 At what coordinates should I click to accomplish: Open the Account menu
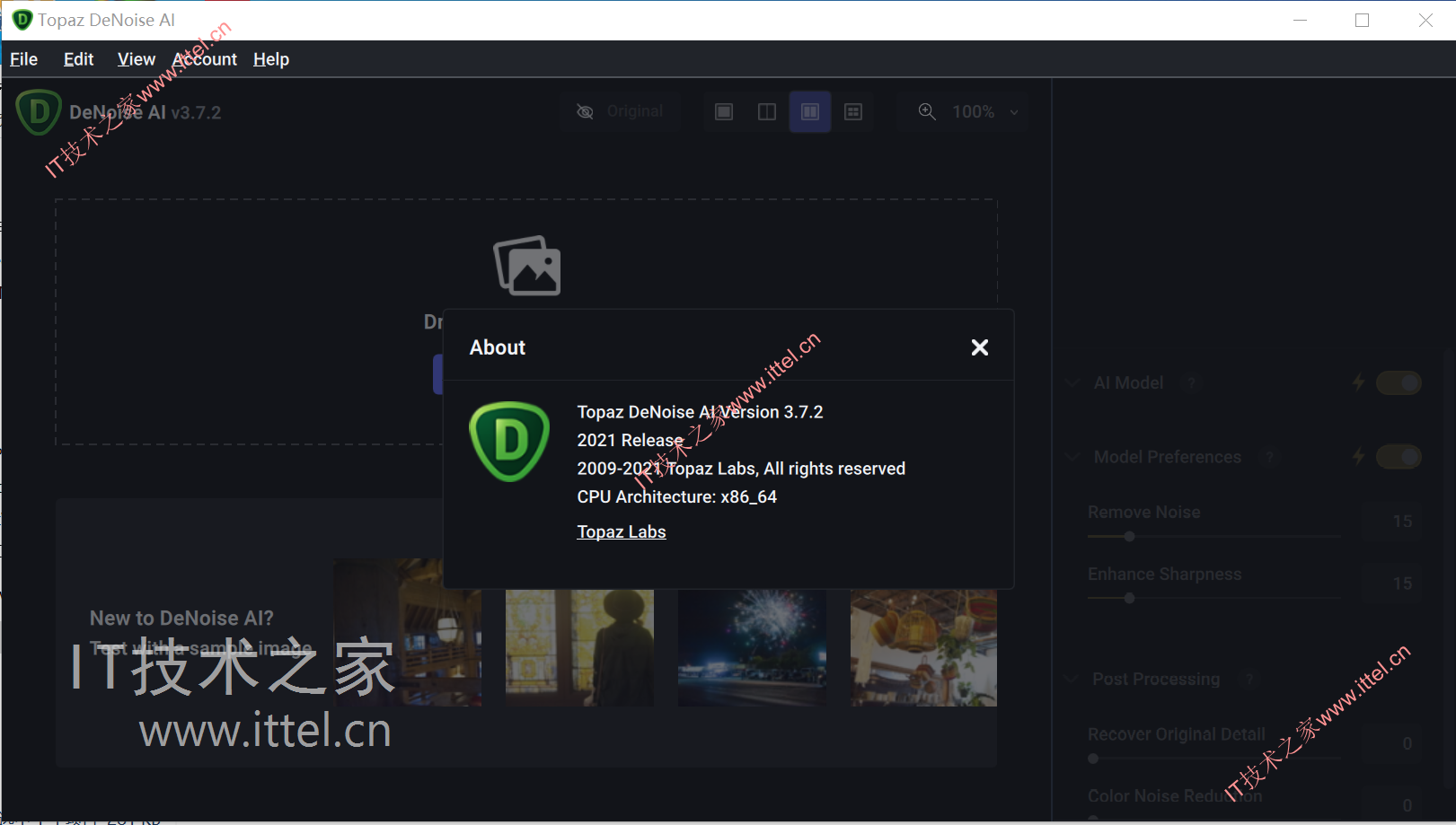[x=205, y=59]
